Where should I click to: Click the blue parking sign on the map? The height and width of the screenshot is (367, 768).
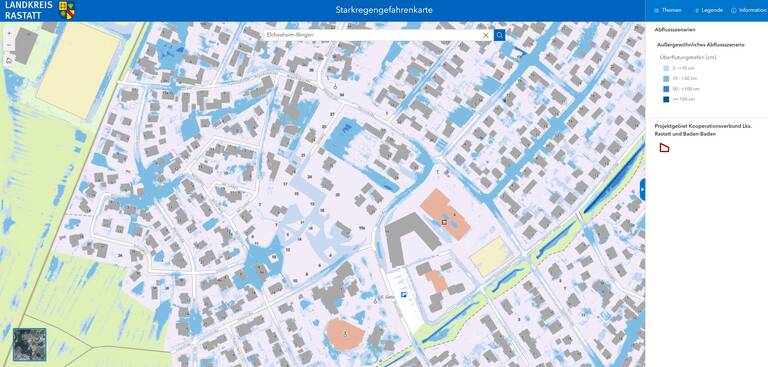pos(404,294)
